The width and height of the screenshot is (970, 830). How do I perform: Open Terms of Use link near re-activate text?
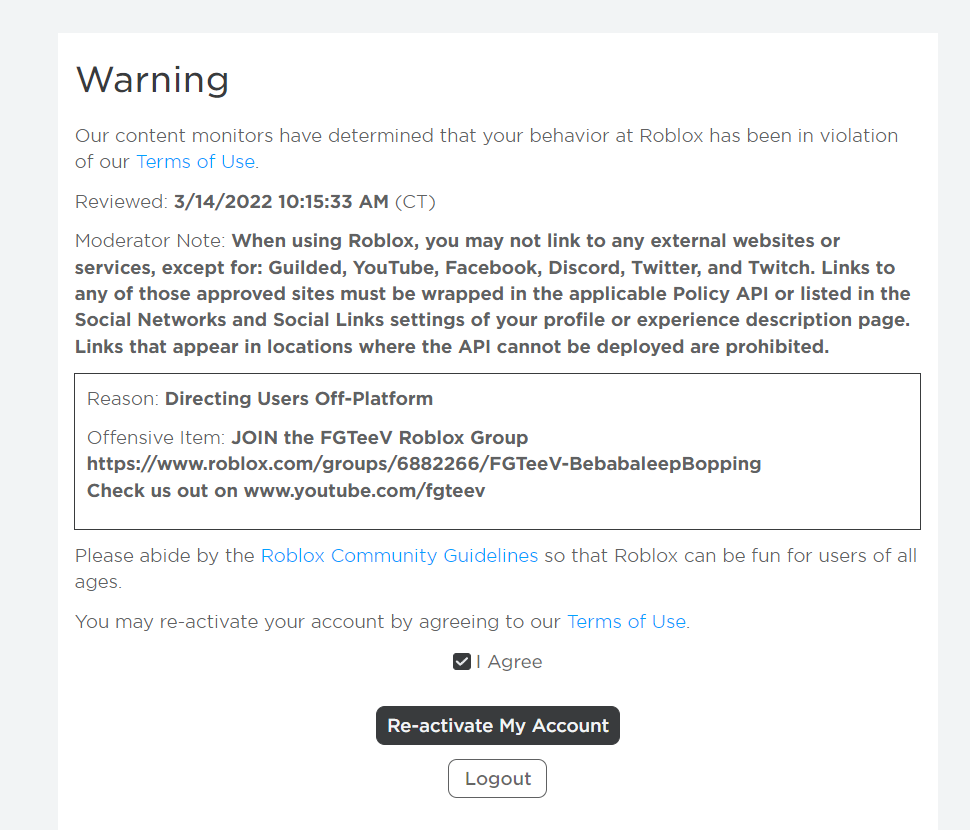626,621
